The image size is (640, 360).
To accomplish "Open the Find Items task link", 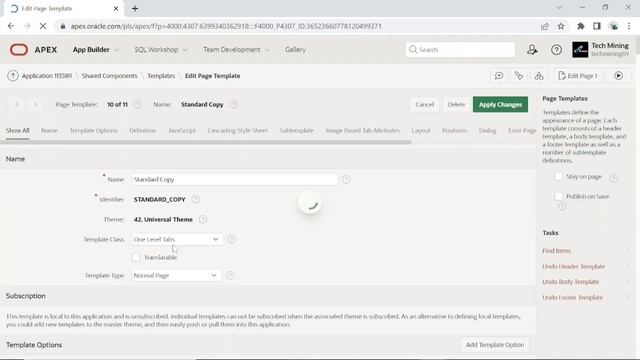I will 556,251.
